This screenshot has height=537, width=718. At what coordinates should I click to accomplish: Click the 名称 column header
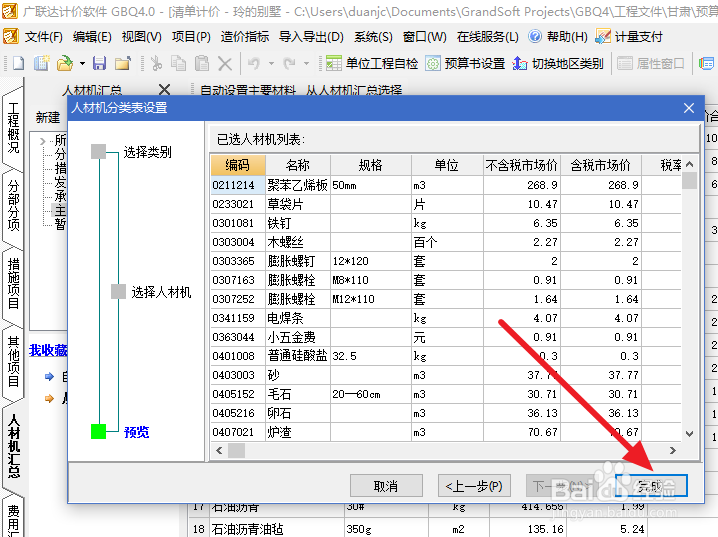coord(298,165)
